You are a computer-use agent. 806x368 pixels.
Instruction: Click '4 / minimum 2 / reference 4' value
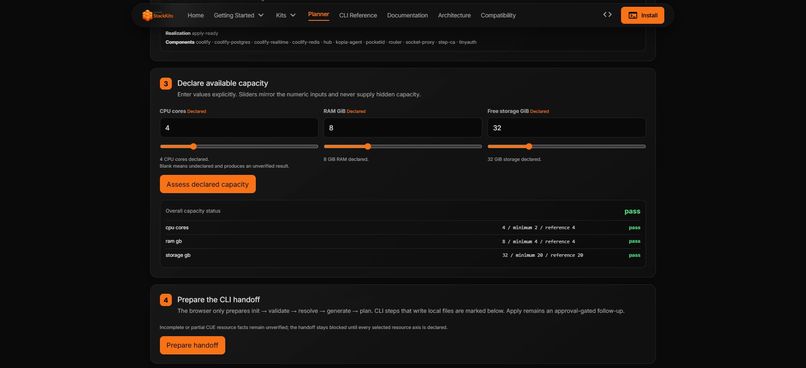point(539,228)
